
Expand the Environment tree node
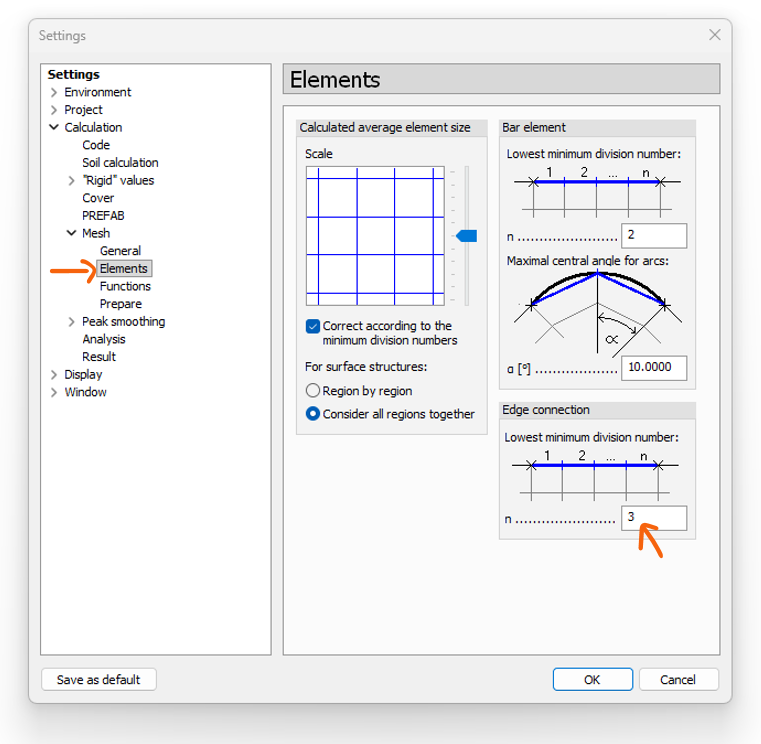point(54,92)
